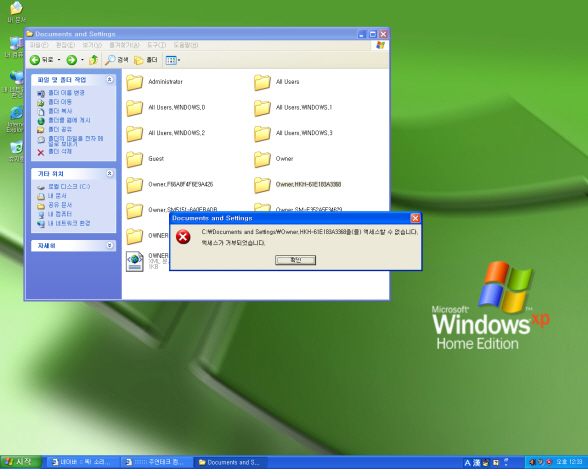Close the access-denied error dialog

coord(415,218)
